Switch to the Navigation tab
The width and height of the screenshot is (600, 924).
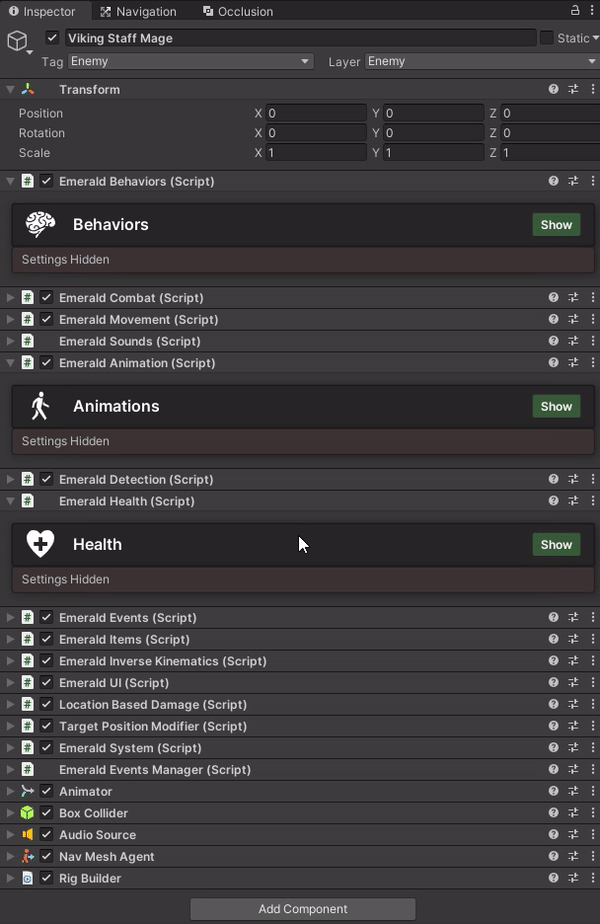coord(138,11)
